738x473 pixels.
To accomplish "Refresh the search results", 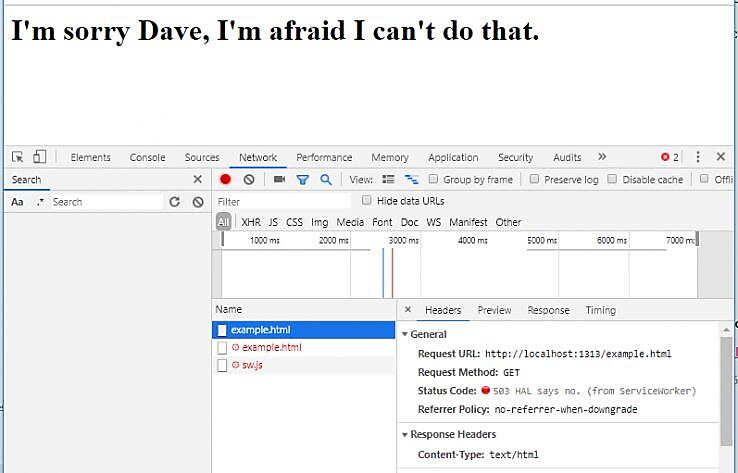I will click(x=174, y=202).
